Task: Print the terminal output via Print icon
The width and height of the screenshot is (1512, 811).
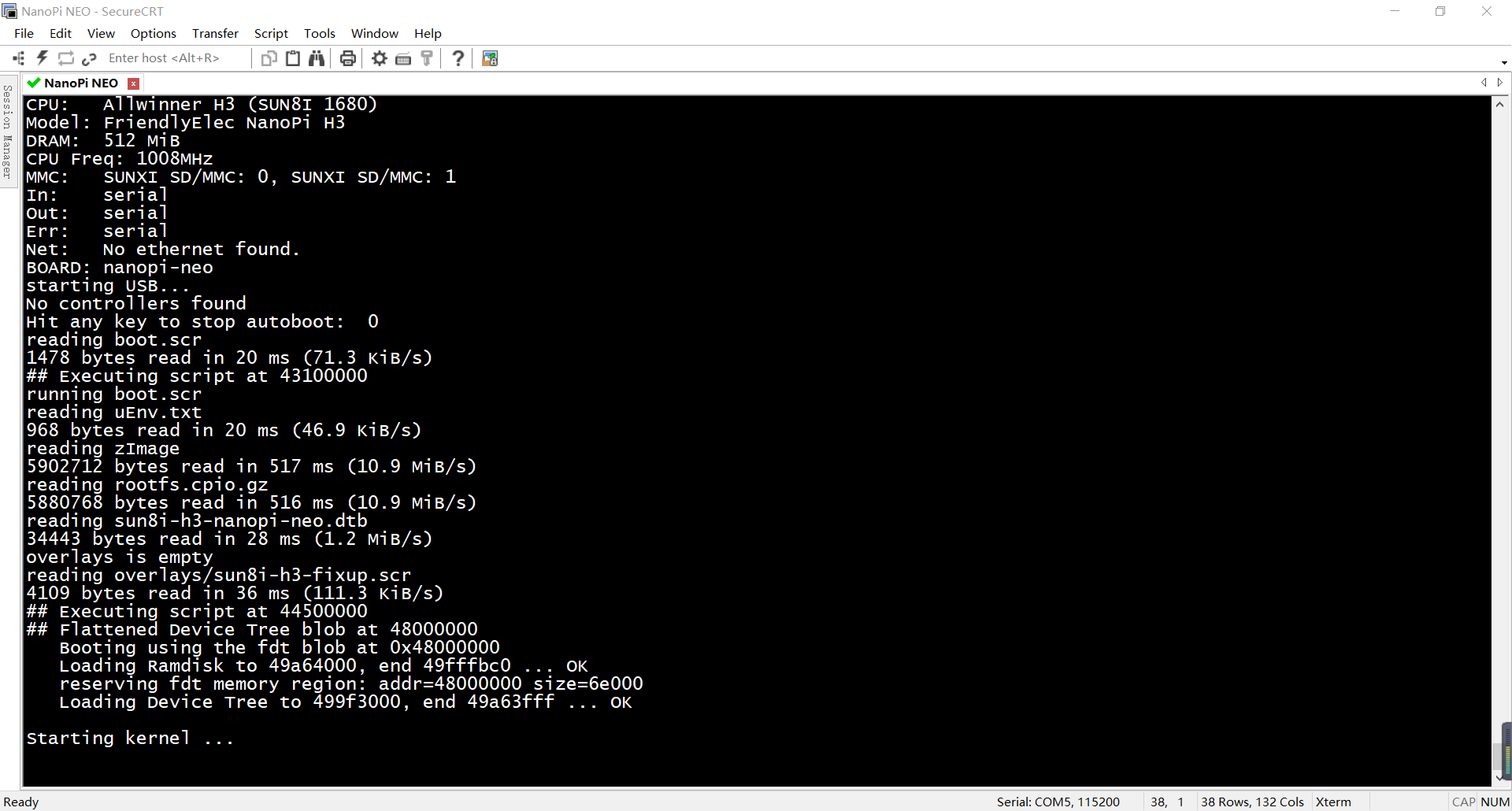Action: click(347, 58)
